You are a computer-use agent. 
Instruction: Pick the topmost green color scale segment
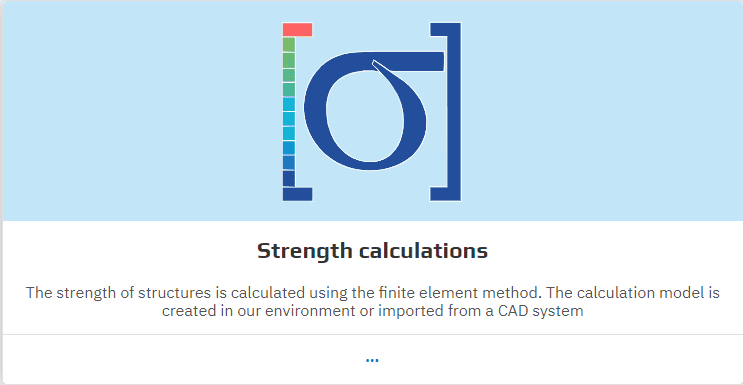coord(289,45)
